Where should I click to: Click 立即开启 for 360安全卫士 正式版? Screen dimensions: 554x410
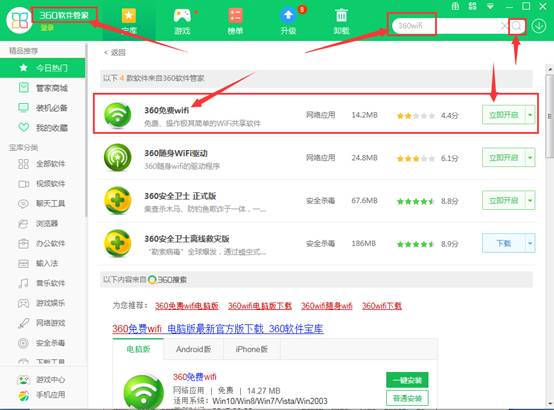tap(503, 200)
